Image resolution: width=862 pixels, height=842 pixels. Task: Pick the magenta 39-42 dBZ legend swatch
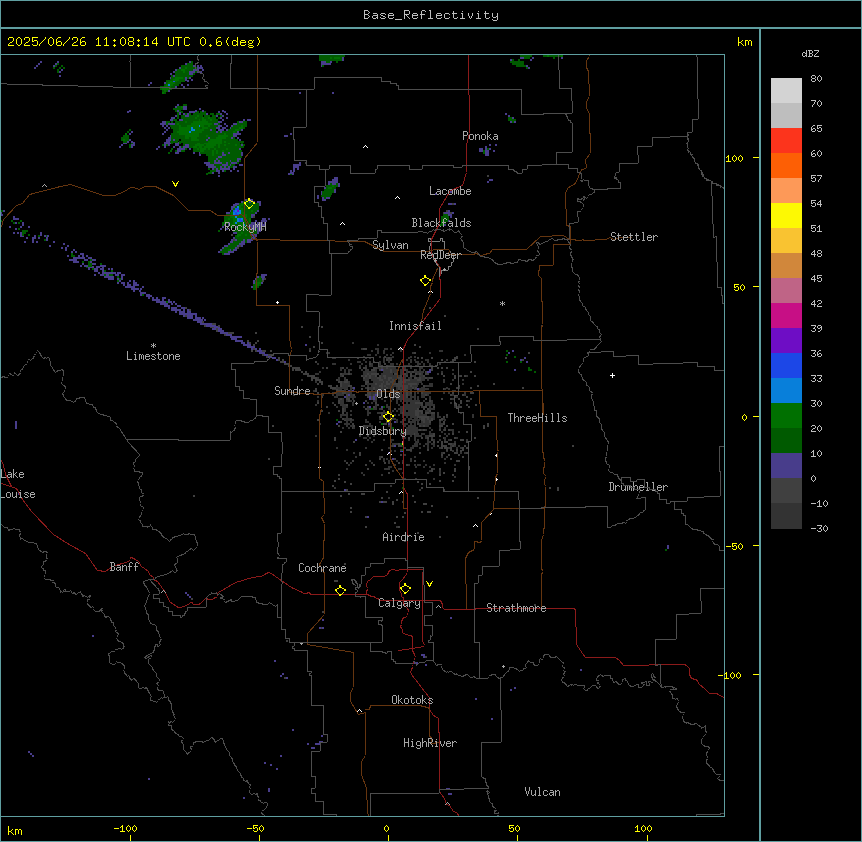[786, 315]
